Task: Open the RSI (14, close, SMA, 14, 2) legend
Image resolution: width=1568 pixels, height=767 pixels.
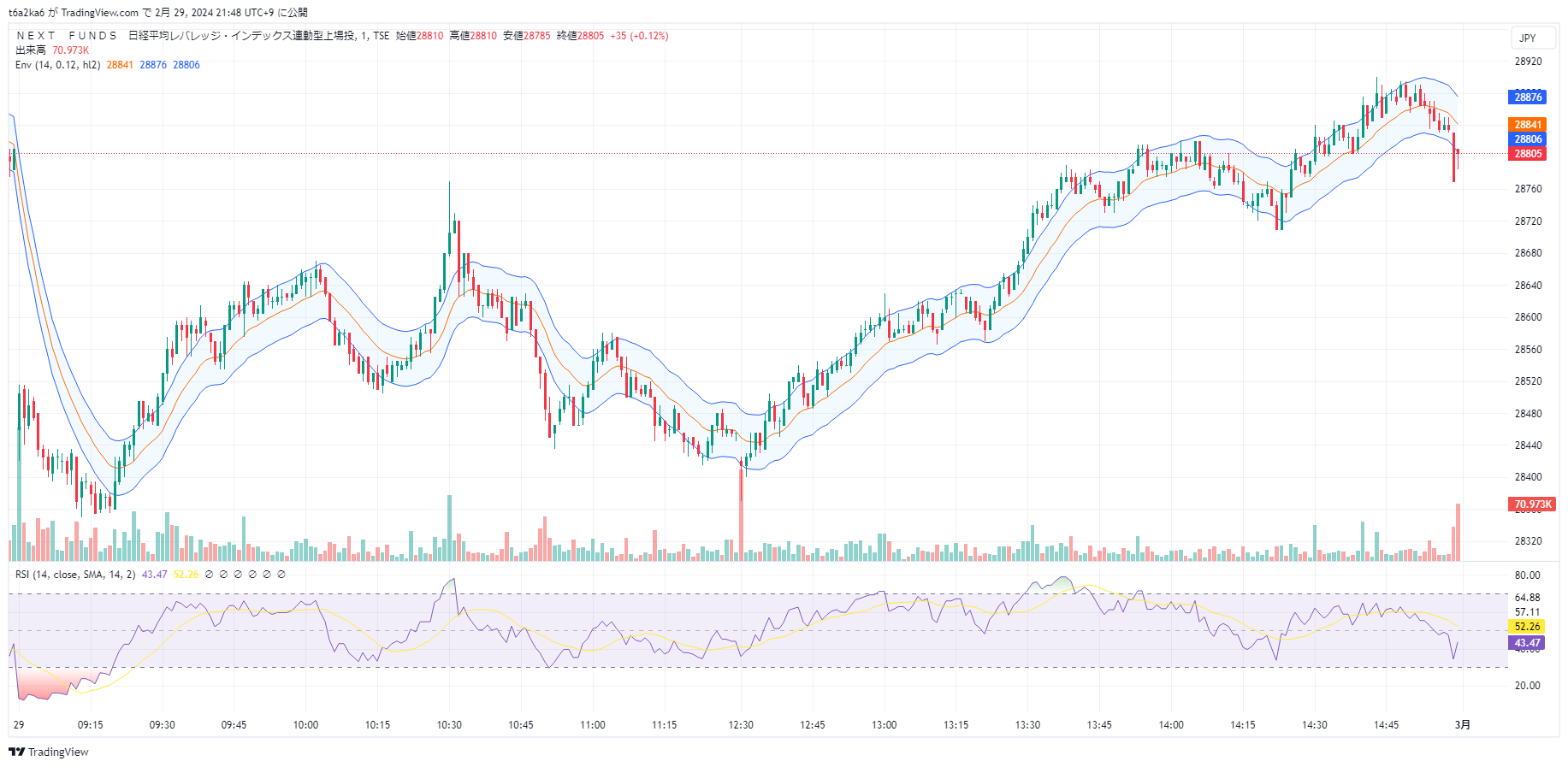Action: [75, 575]
